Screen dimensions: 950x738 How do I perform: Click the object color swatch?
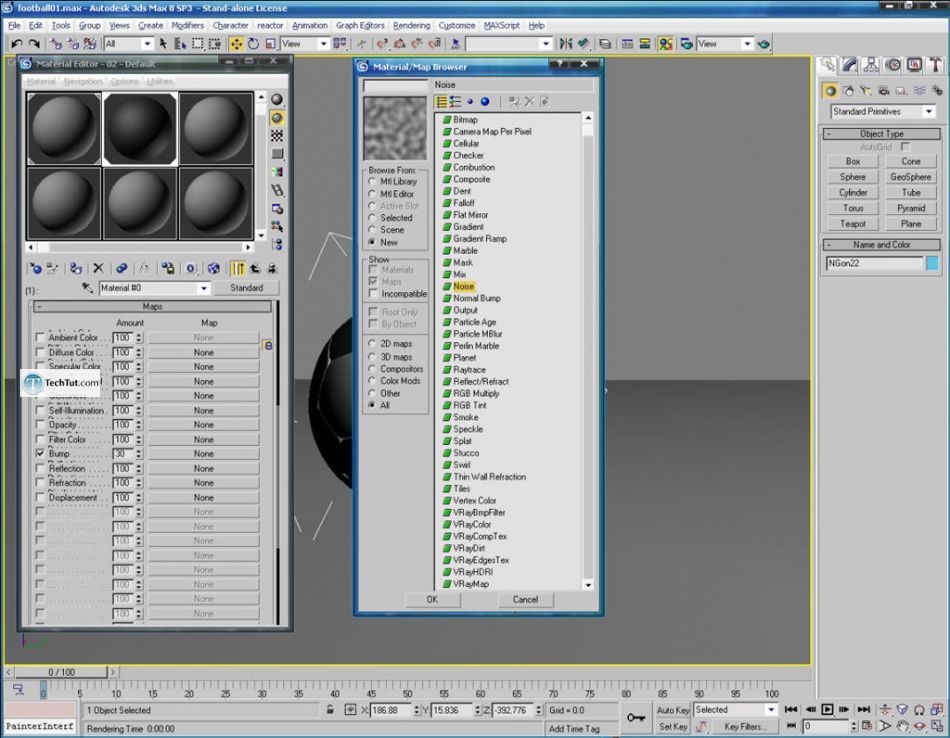tap(932, 263)
